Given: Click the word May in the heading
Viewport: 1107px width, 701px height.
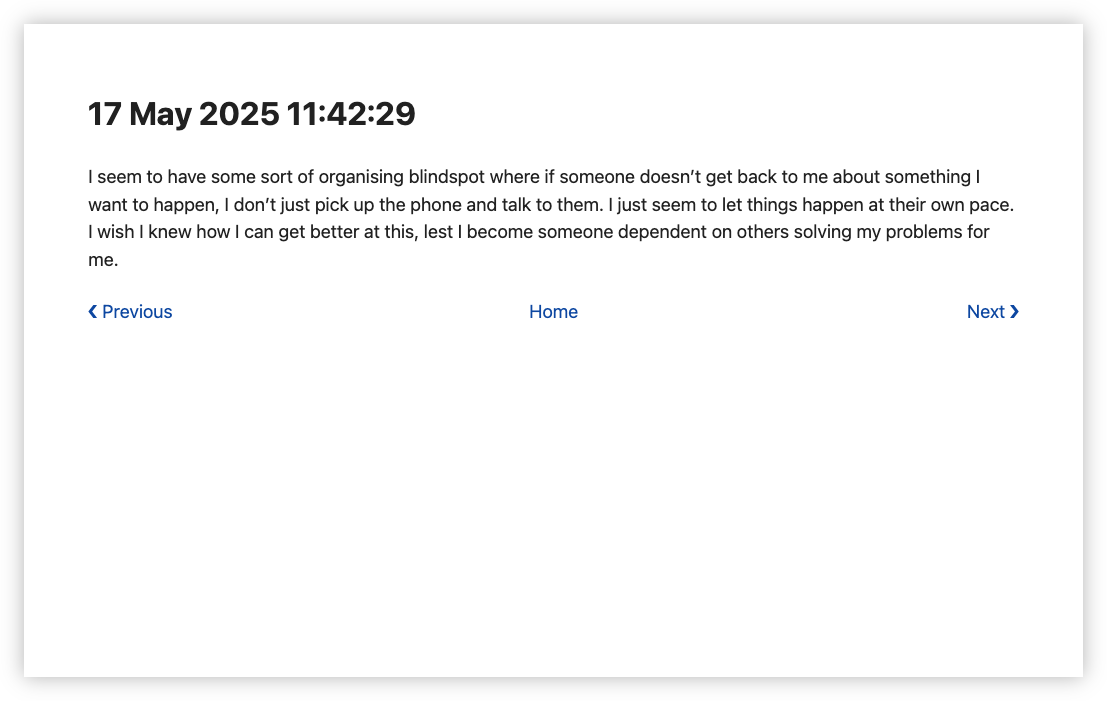Looking at the screenshot, I should click(x=160, y=115).
